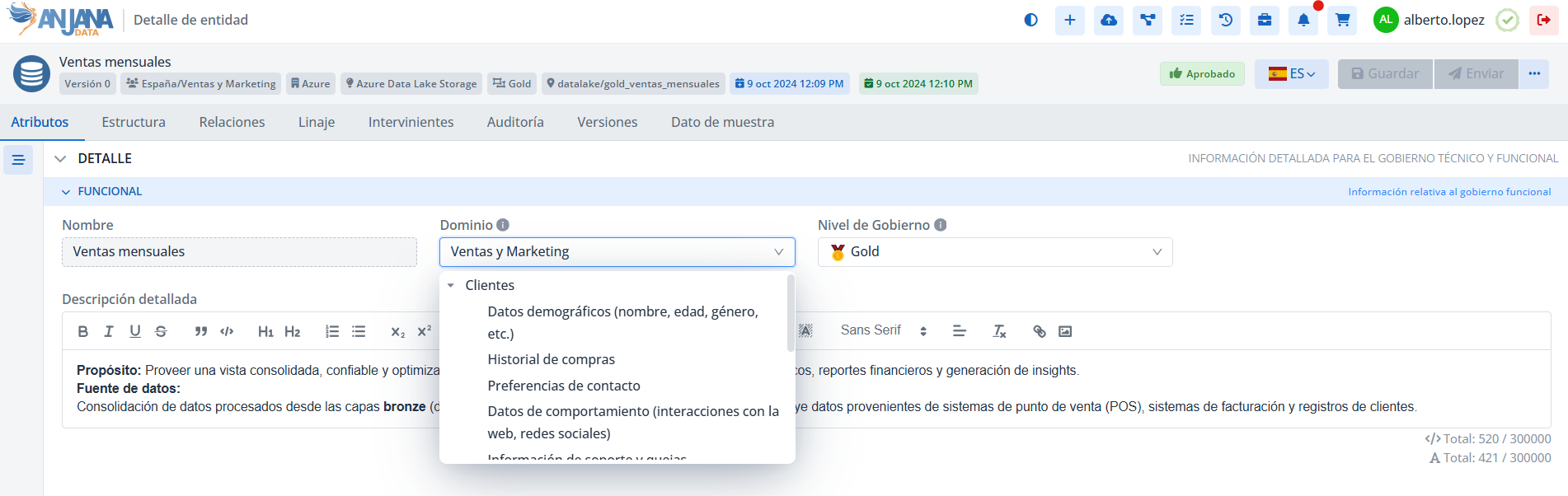The height and width of the screenshot is (496, 1568).
Task: Open the Auditoría tab
Action: click(515, 122)
